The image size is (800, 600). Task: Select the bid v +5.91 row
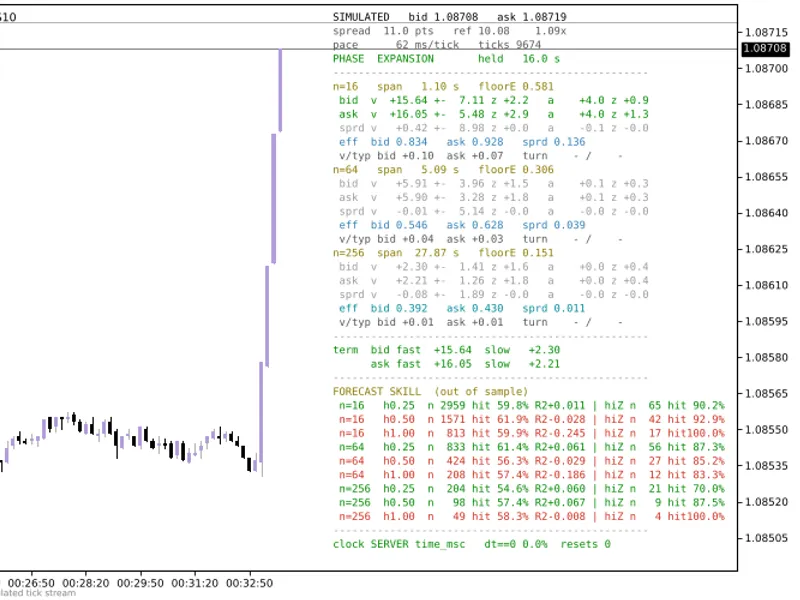(493, 183)
